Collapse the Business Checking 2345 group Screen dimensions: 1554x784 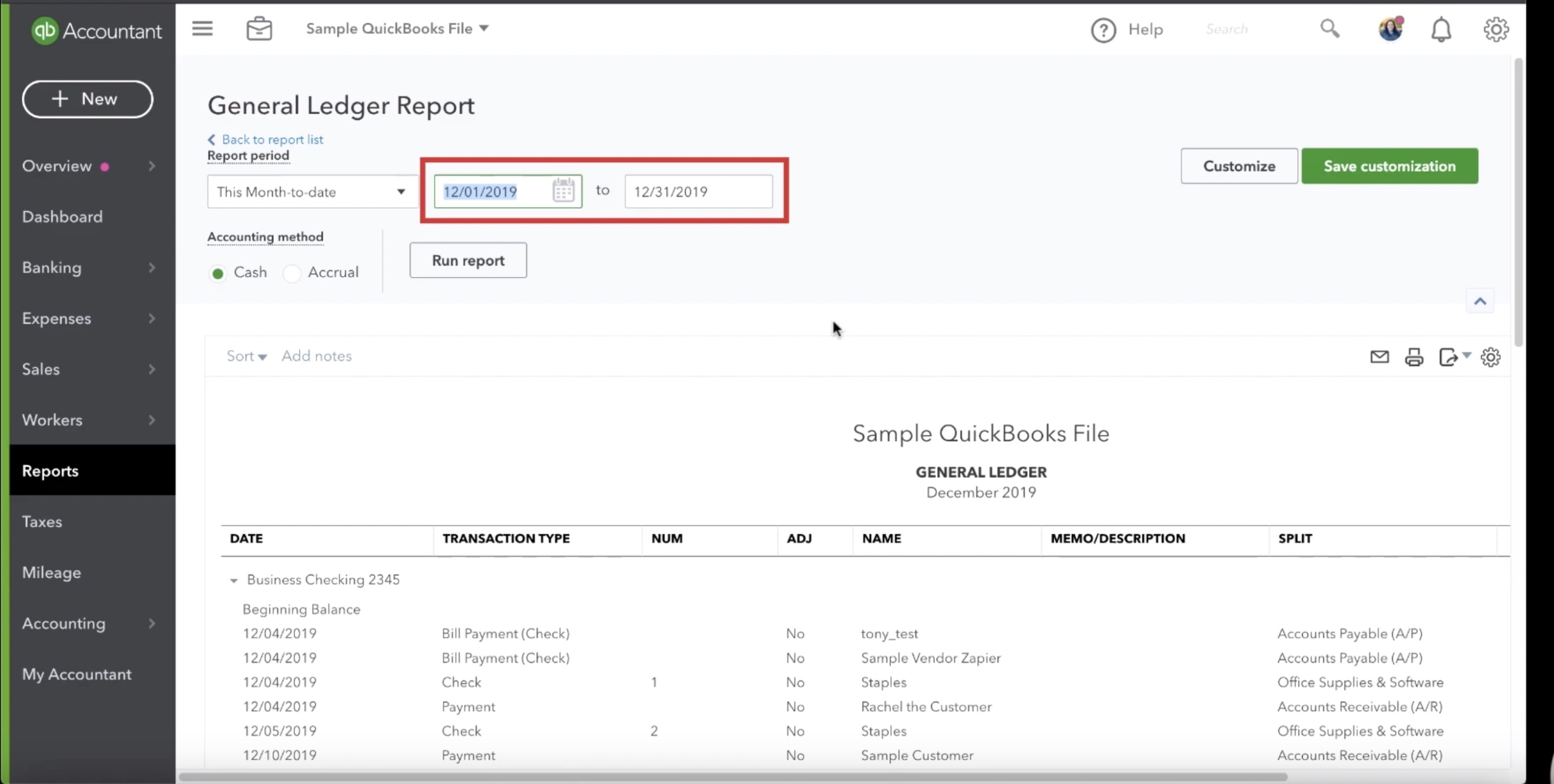tap(234, 581)
